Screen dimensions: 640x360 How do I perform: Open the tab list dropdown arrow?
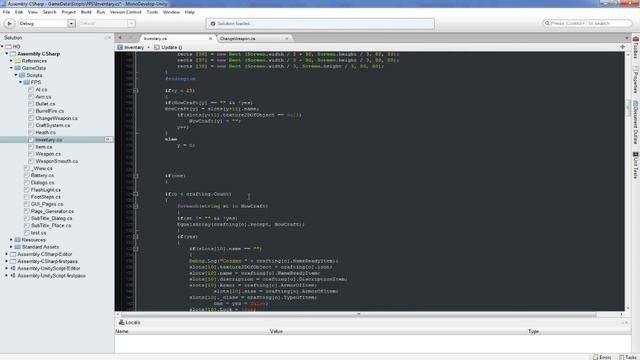627,38
